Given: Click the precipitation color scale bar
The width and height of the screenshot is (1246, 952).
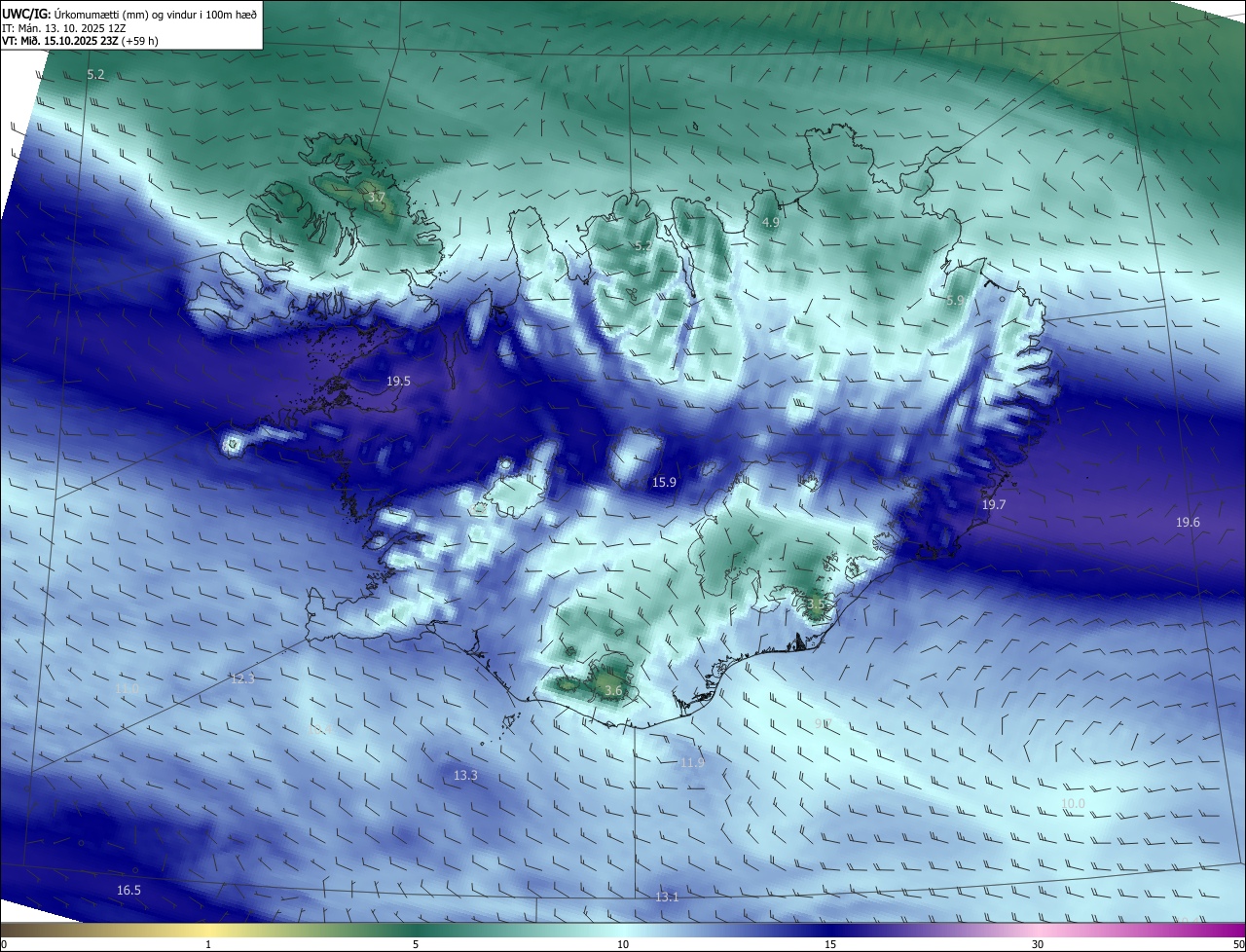Looking at the screenshot, I should click(623, 930).
